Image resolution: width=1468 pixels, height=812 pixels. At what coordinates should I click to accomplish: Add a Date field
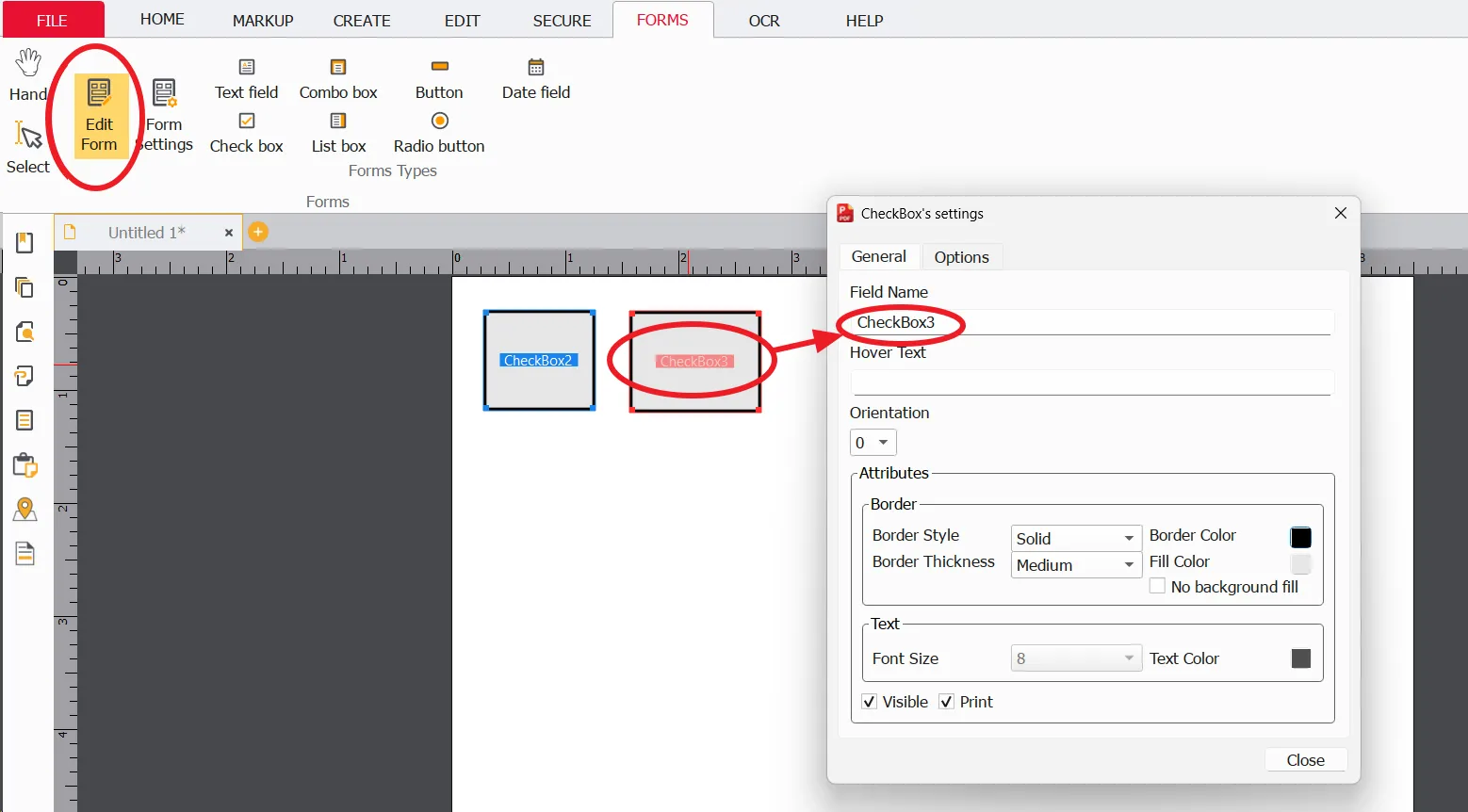point(536,79)
